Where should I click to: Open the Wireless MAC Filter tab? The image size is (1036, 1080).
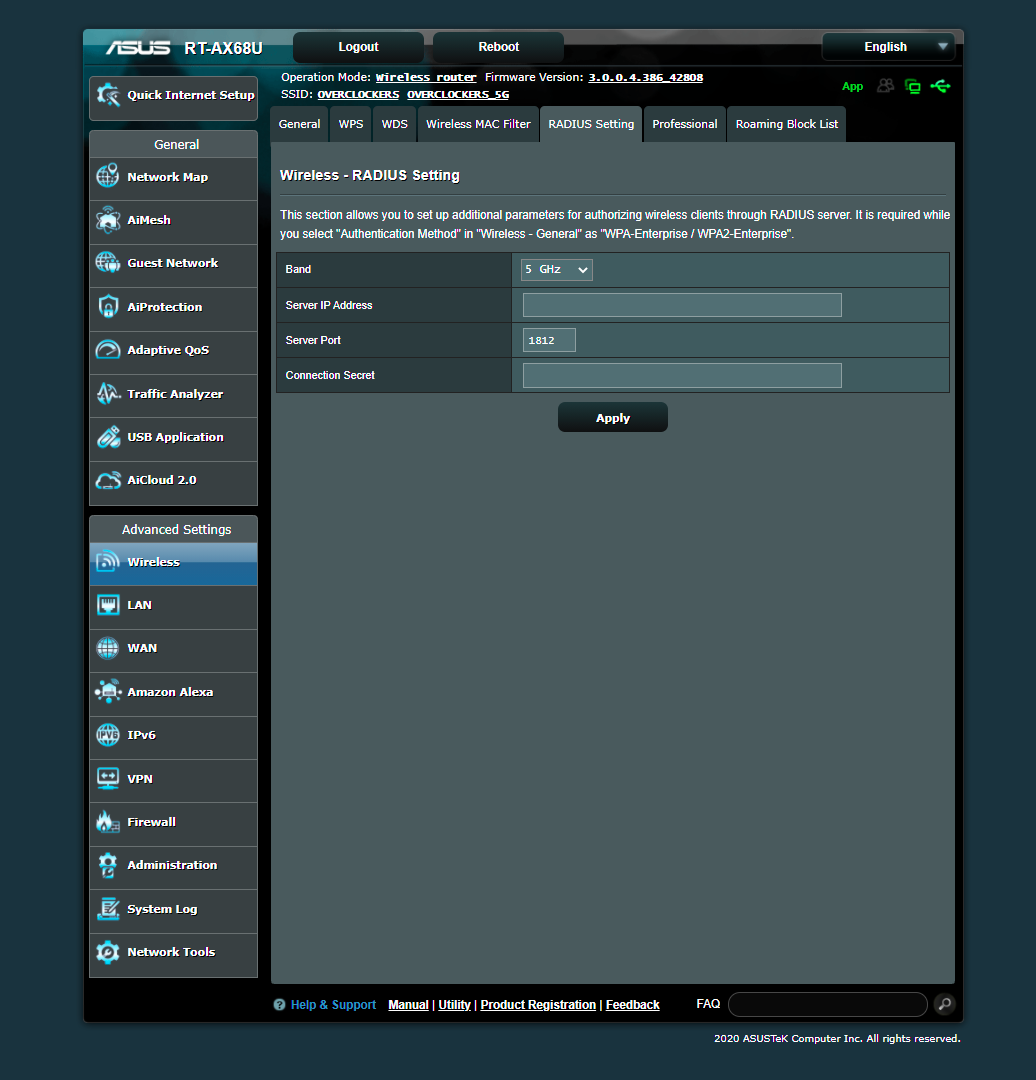tap(478, 124)
